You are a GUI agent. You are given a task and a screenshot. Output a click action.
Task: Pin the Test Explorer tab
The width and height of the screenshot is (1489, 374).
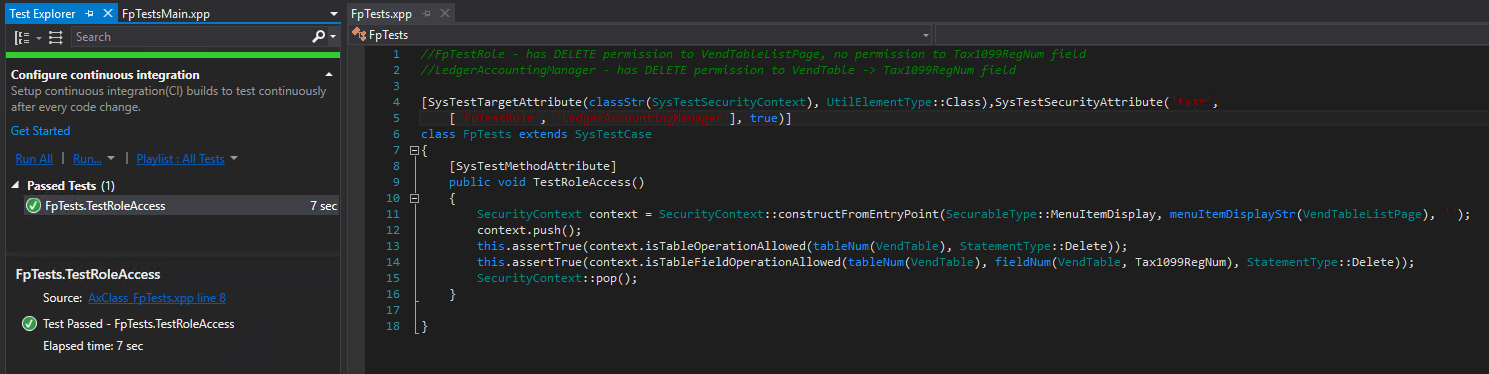coord(89,14)
